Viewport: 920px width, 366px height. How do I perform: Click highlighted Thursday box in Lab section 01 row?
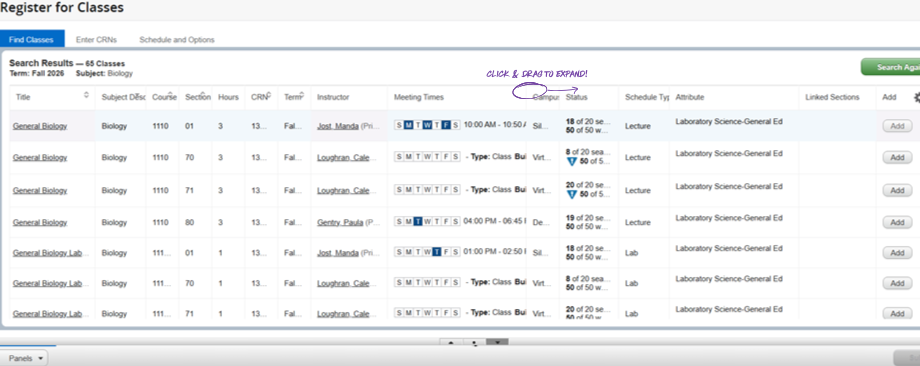click(437, 252)
